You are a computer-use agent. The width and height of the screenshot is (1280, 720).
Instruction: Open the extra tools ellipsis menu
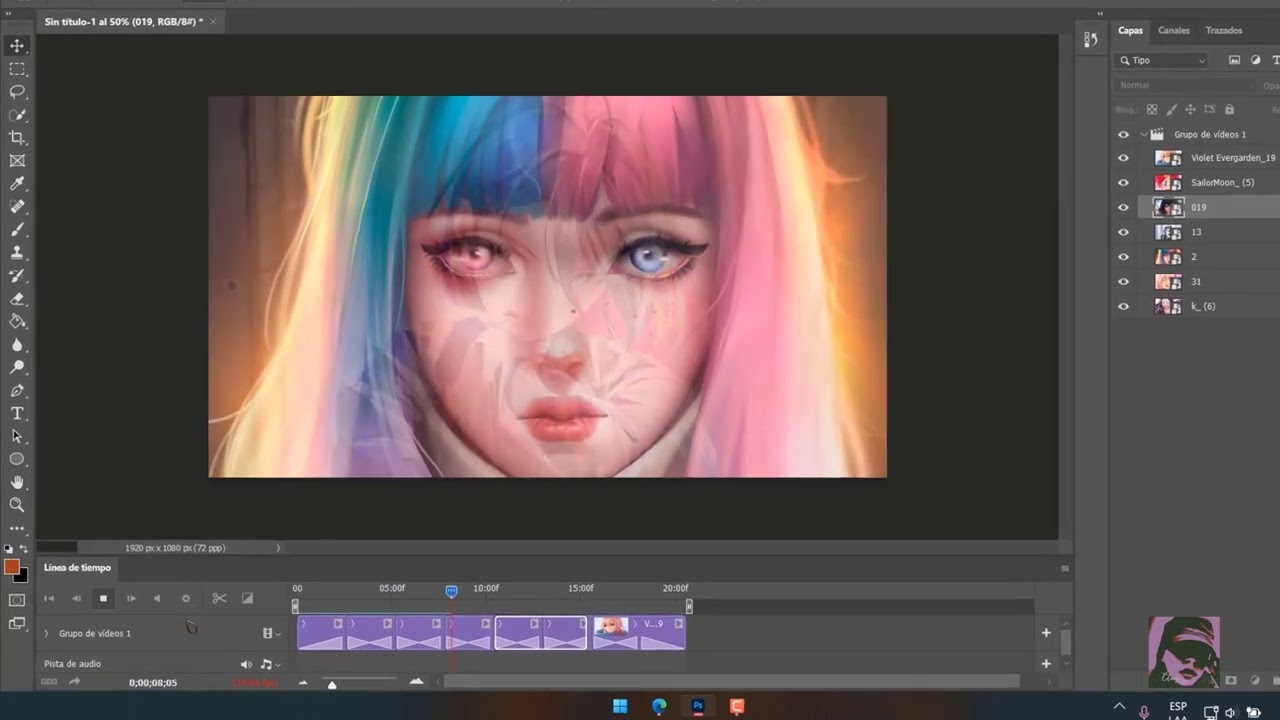[x=17, y=528]
